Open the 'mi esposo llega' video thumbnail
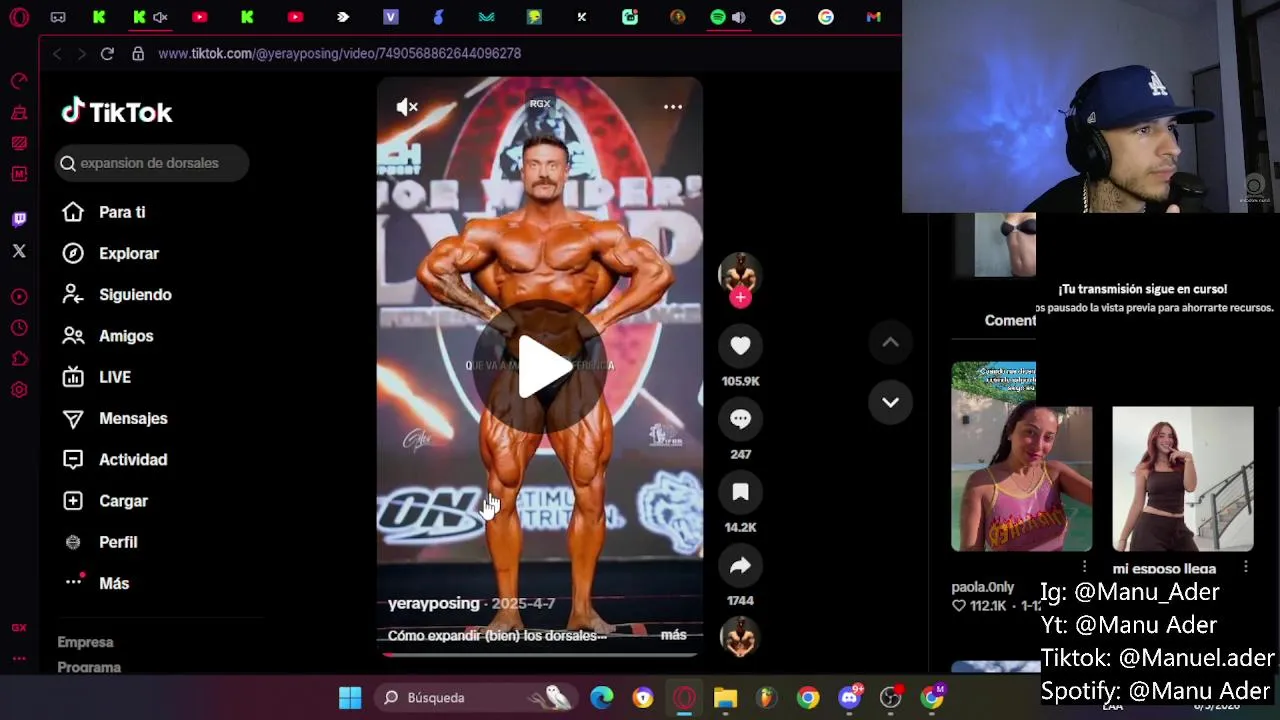Screen dimensions: 1280x720 (x=1182, y=479)
